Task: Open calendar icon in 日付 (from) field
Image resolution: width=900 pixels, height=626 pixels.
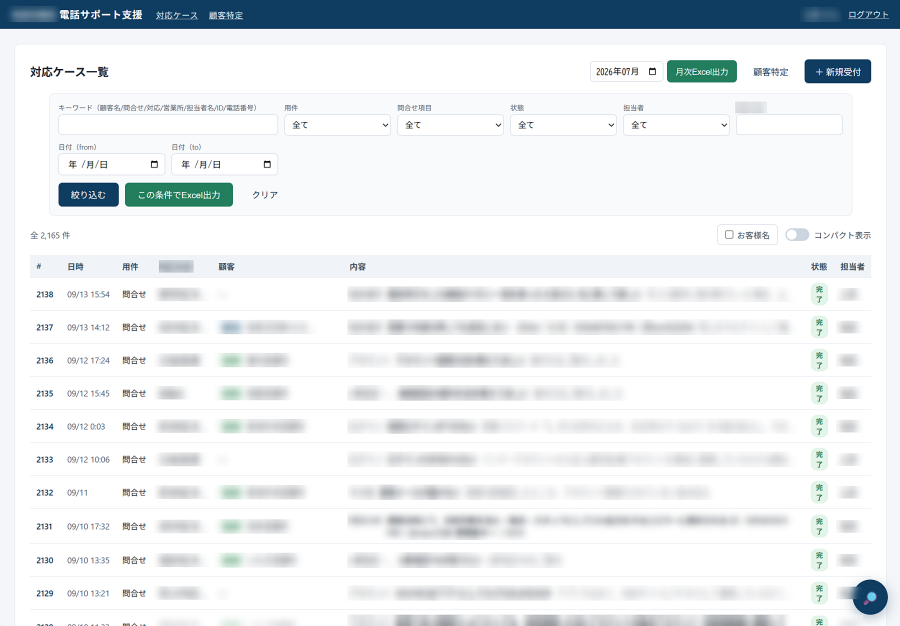Action: pos(154,165)
